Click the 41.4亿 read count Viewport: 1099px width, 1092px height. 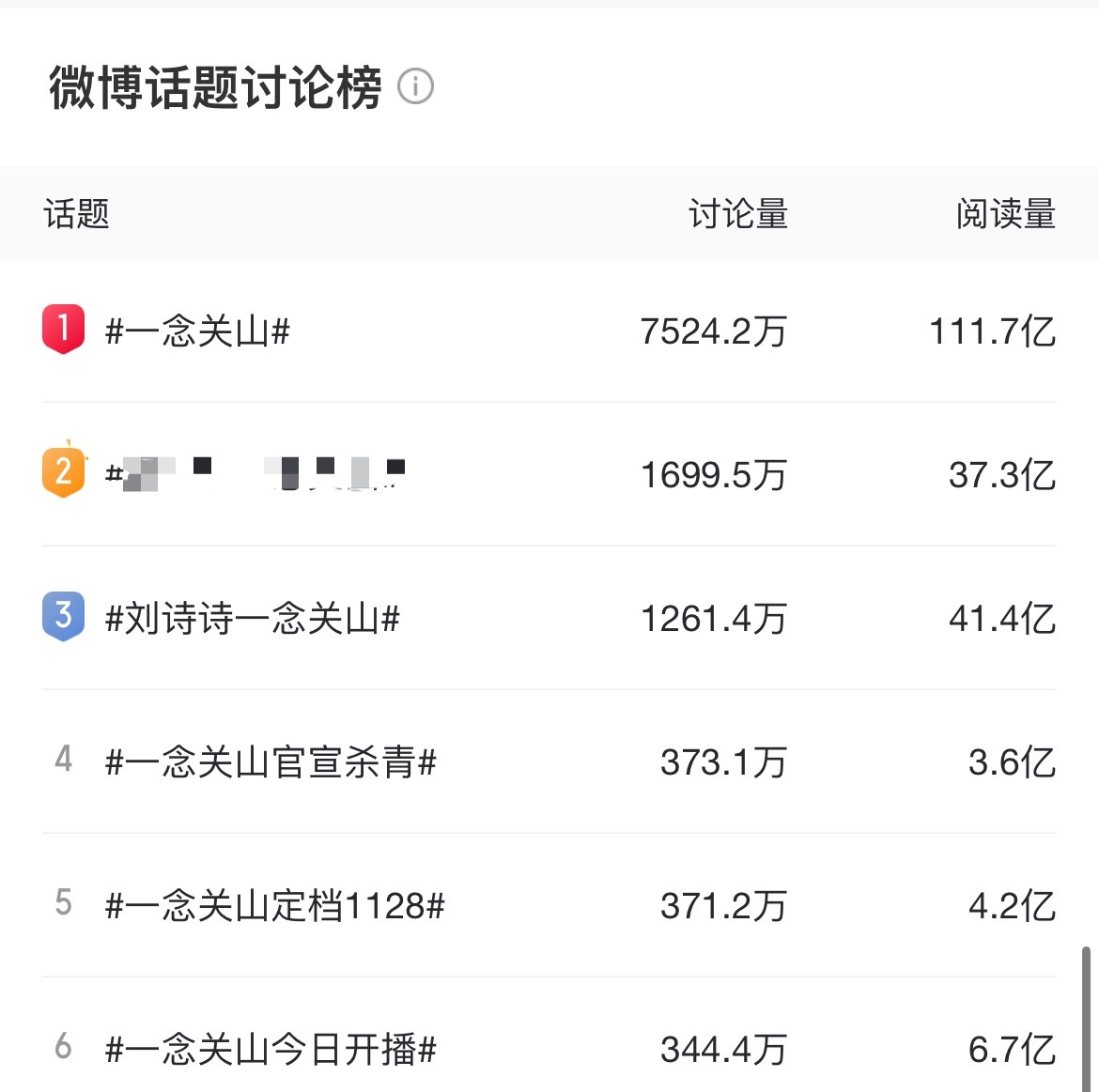point(1002,619)
